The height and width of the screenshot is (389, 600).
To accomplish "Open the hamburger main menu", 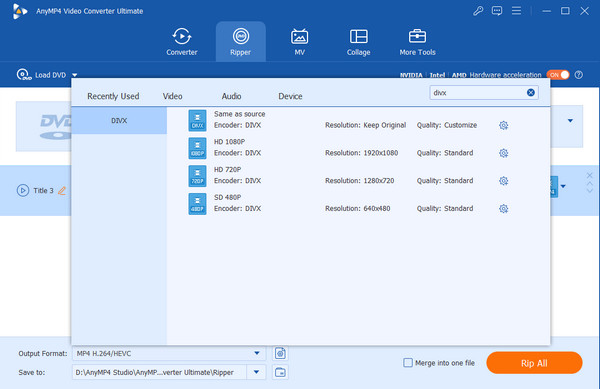I will (516, 11).
